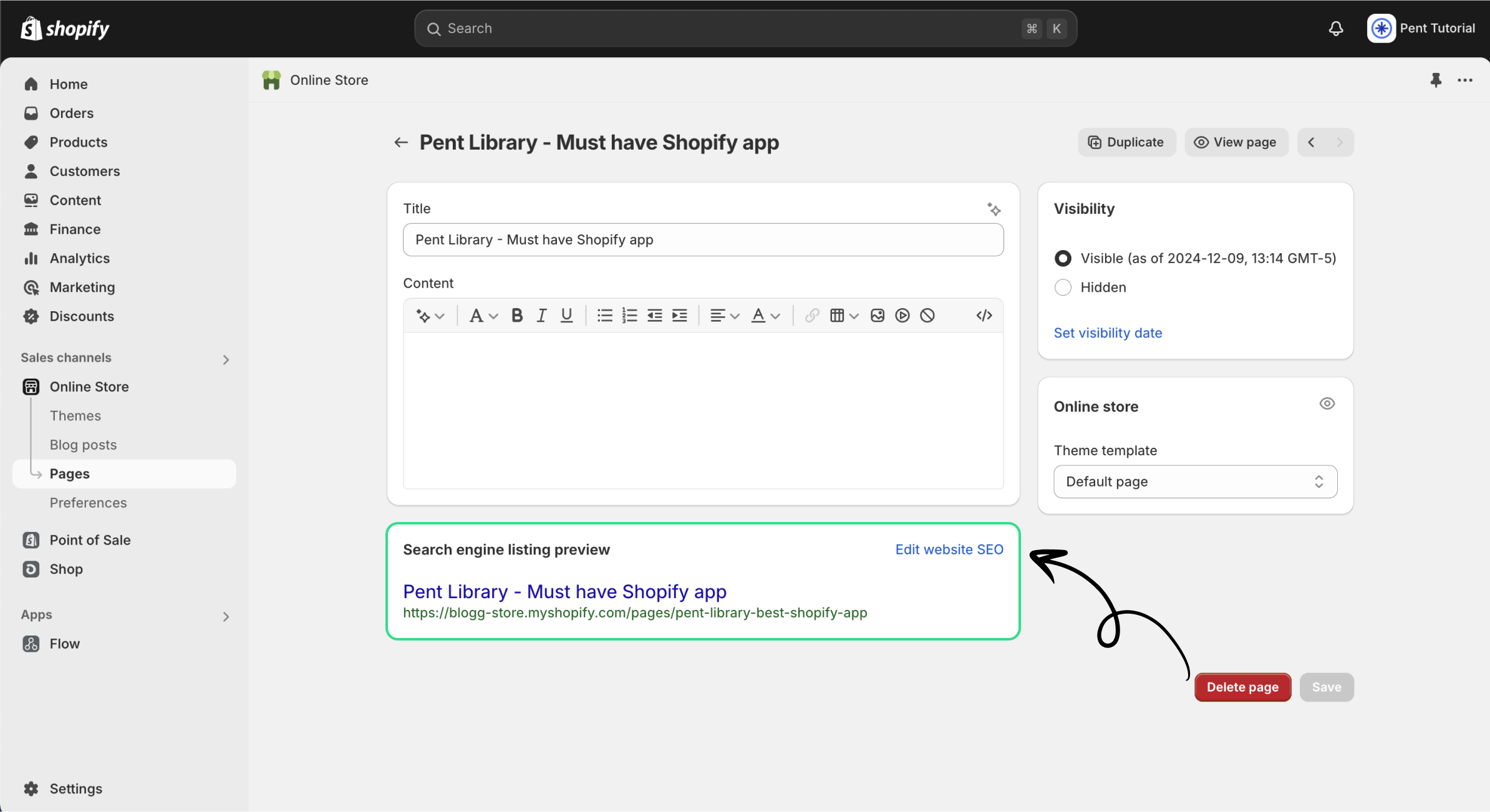Go back with the left arrow
The image size is (1490, 812).
[x=401, y=143]
